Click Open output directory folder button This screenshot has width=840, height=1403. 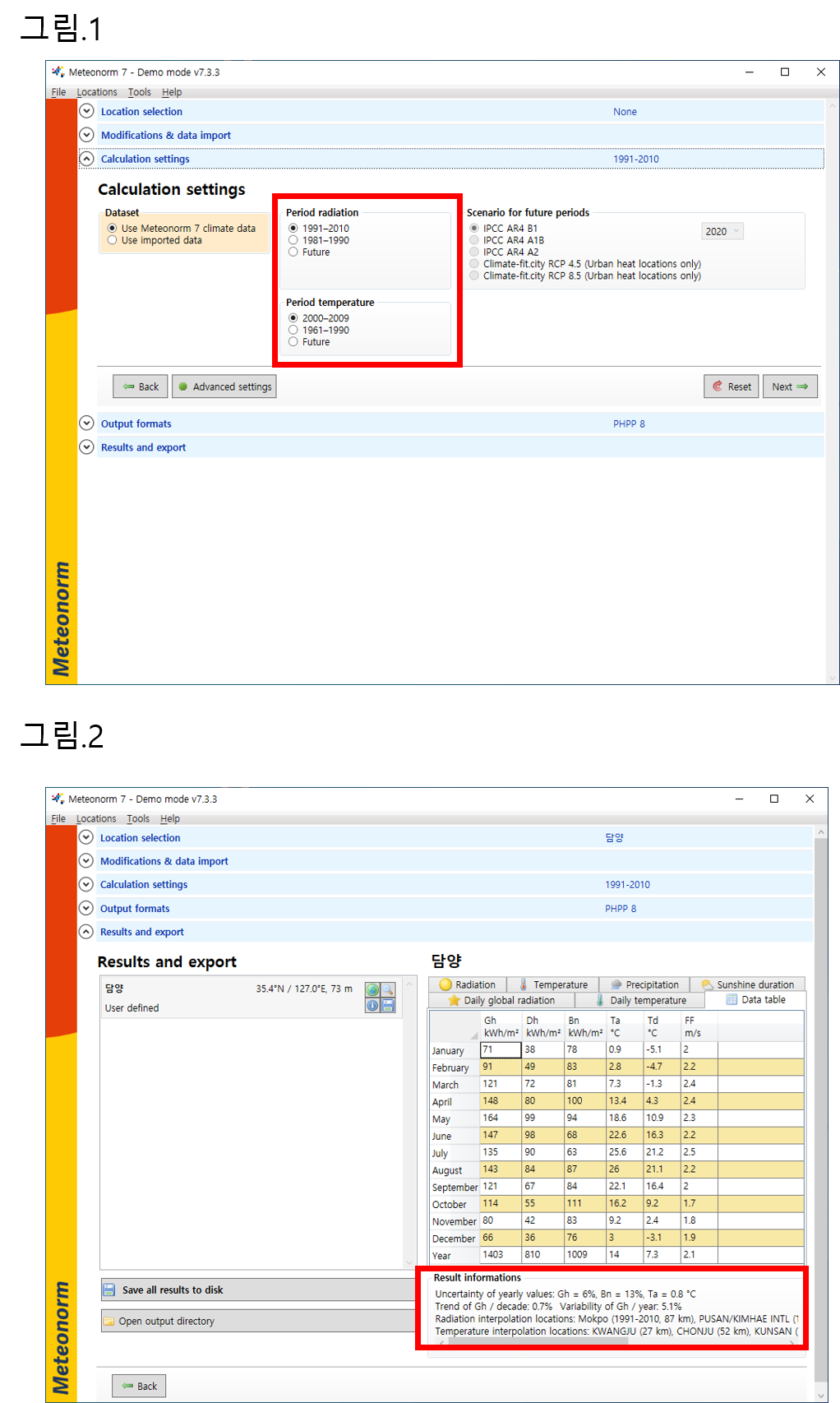258,1321
